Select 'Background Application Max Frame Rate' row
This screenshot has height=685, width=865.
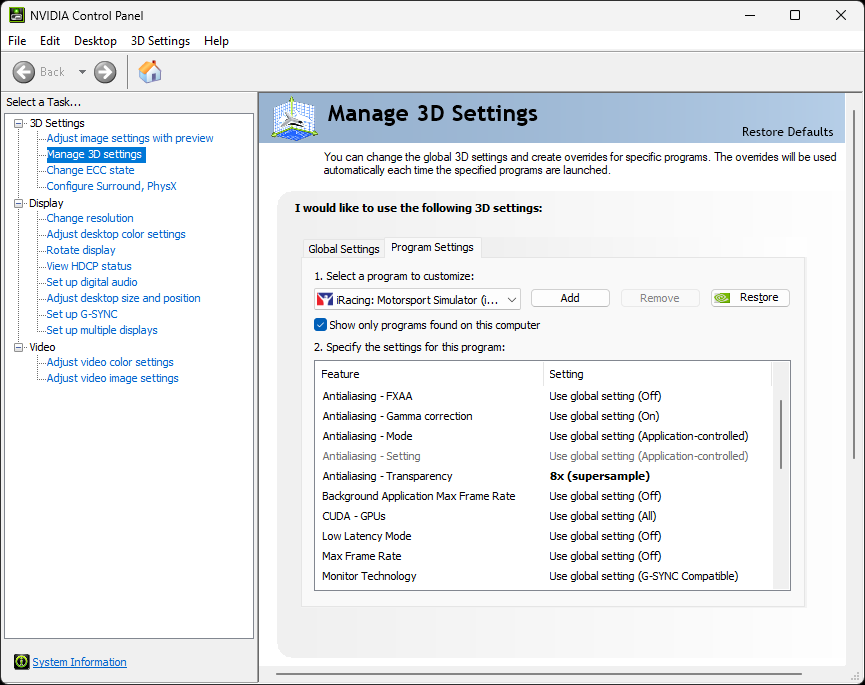coord(543,496)
